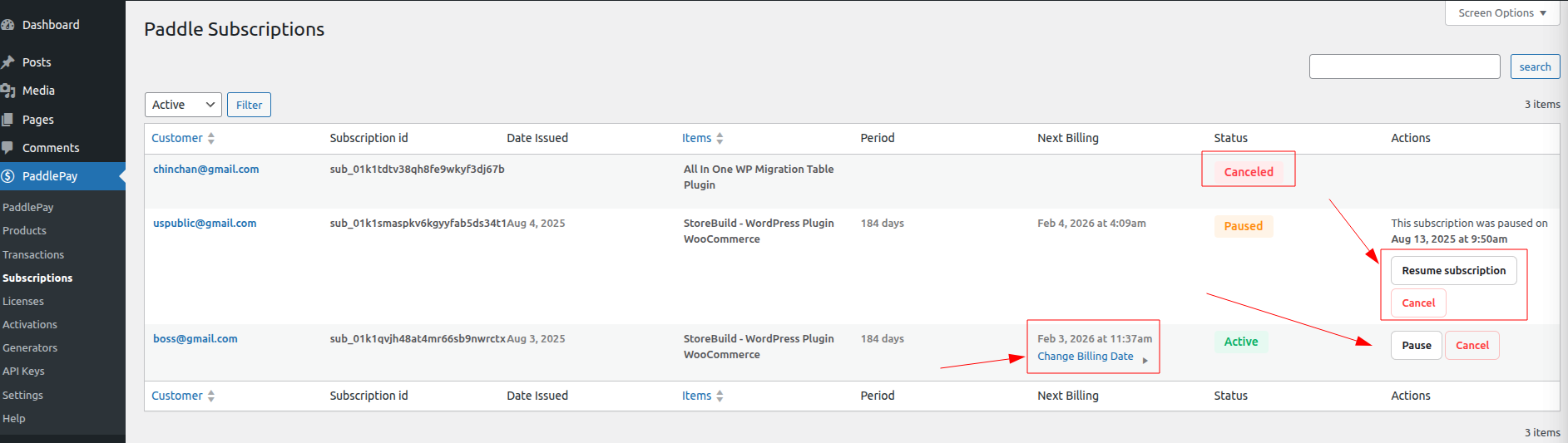Open chinchan@gmail.com customer link
The image size is (1568, 443).
[205, 170]
